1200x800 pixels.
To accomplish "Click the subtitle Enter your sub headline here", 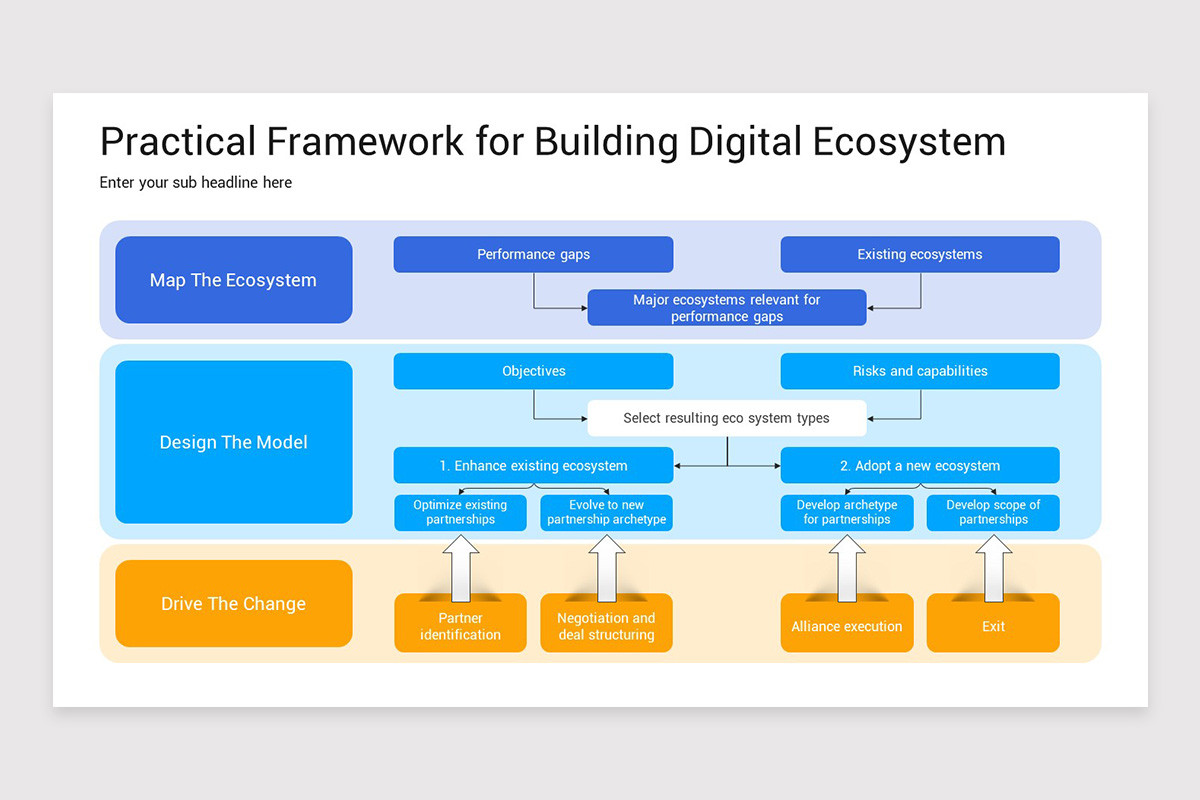I will 195,182.
